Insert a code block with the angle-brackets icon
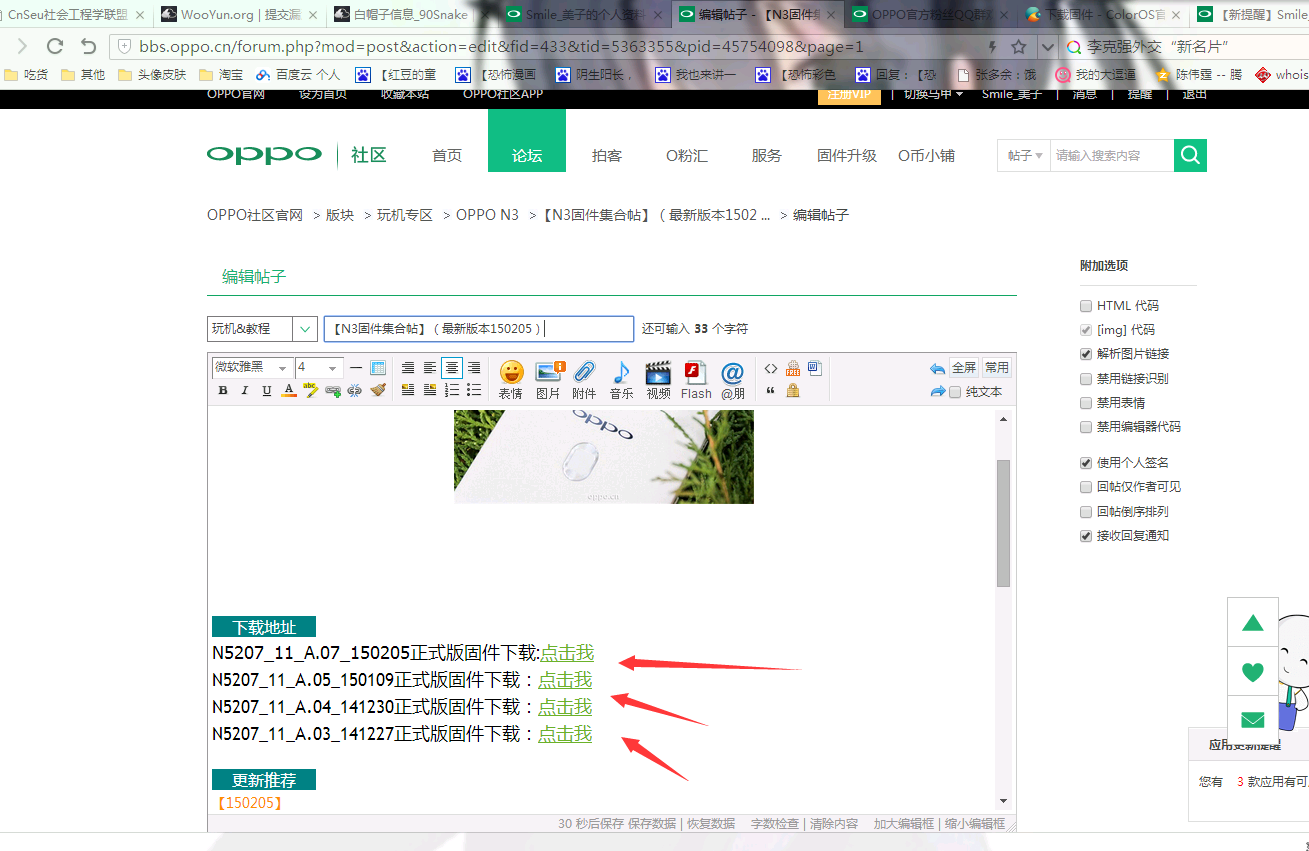 click(771, 368)
